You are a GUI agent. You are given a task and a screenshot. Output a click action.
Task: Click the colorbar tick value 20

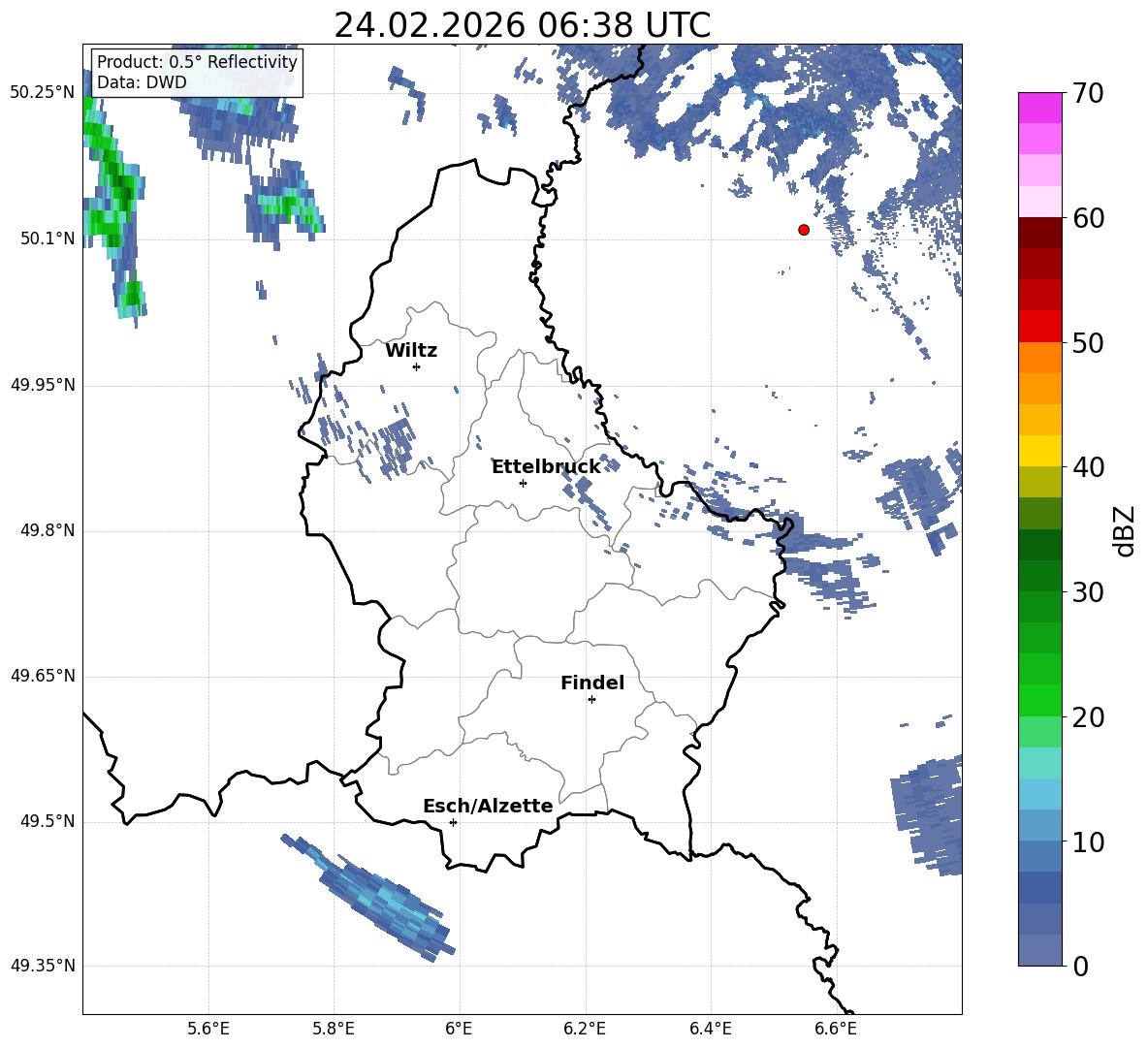pyautogui.click(x=1087, y=716)
